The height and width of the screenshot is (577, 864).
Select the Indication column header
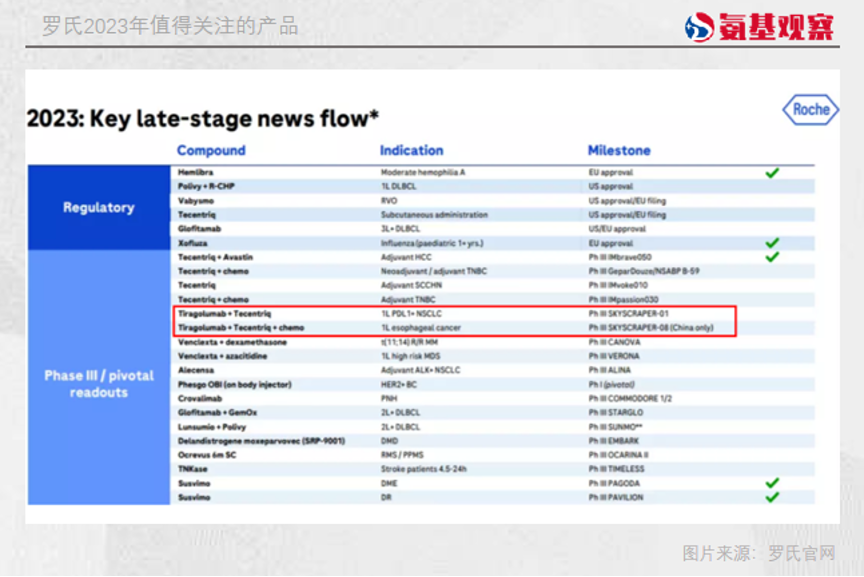pos(411,150)
